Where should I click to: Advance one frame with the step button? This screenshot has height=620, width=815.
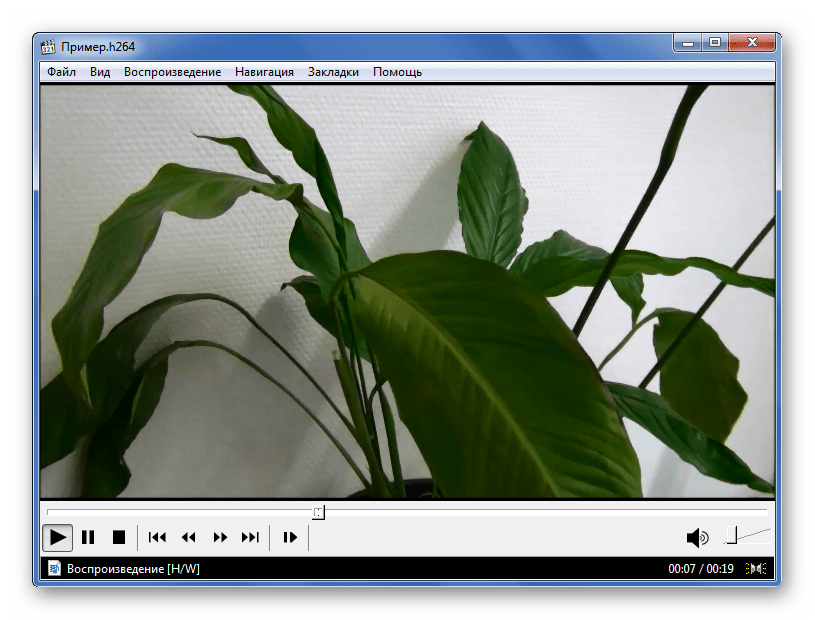(x=290, y=537)
